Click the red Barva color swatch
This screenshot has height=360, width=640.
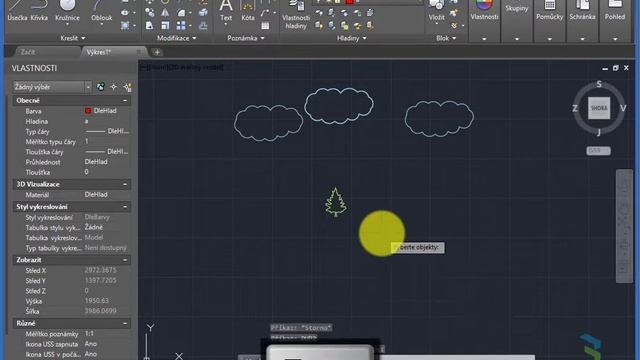point(88,111)
